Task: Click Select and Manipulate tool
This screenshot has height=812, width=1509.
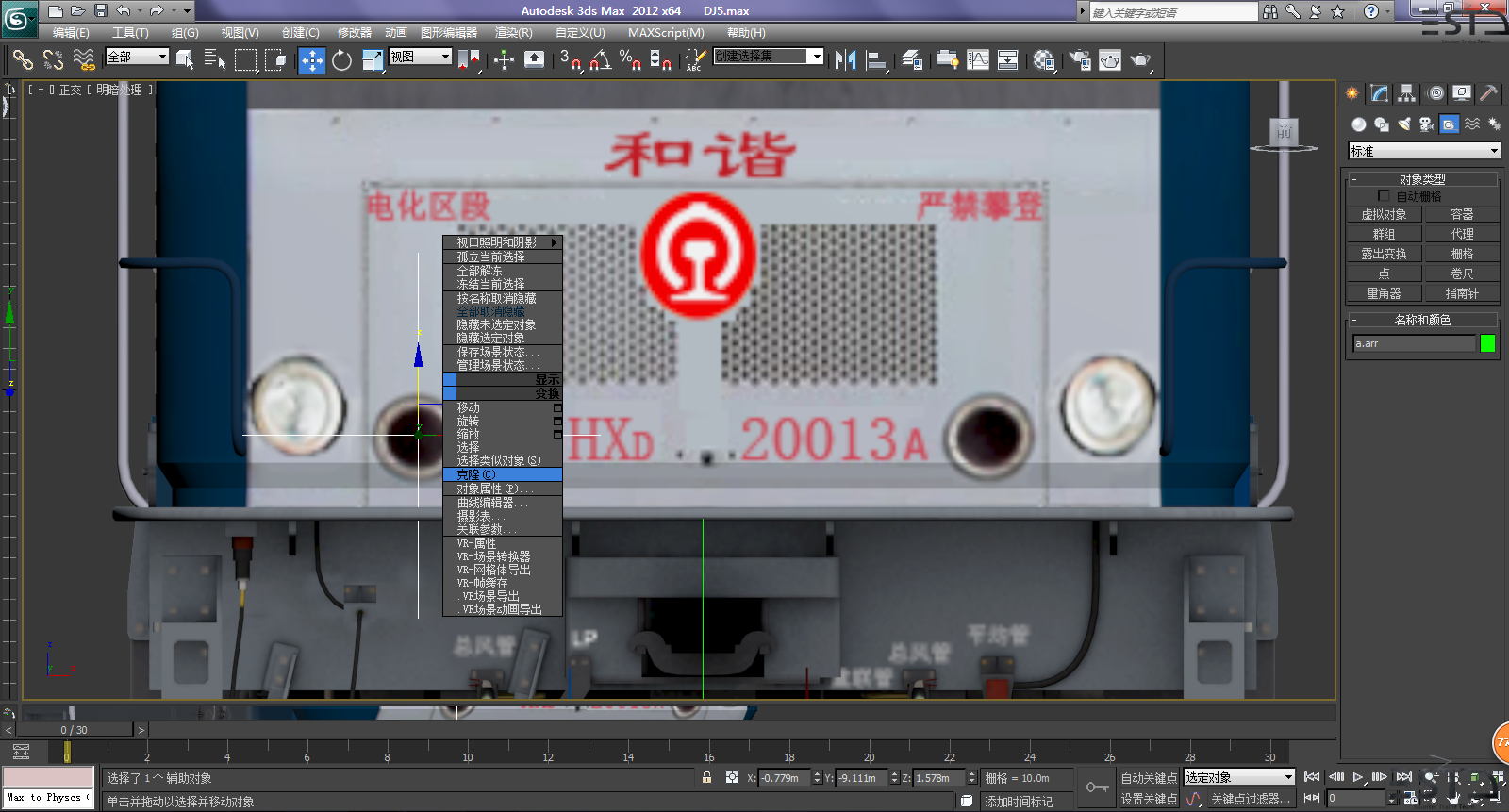Action: [x=504, y=60]
